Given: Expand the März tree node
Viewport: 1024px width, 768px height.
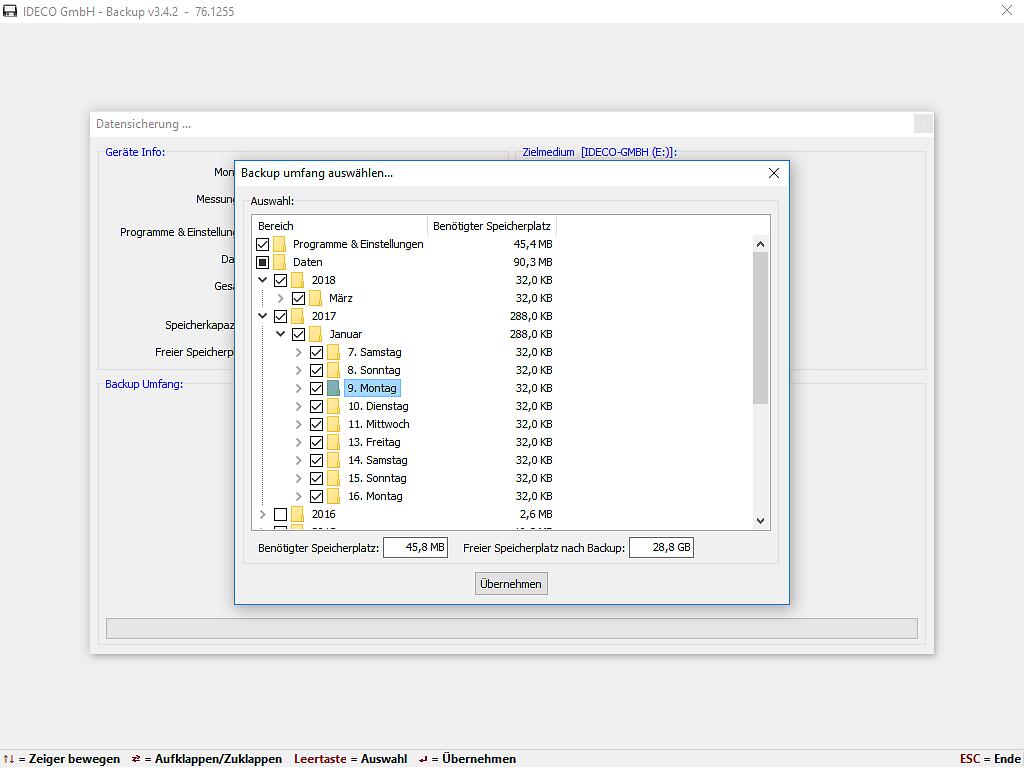Looking at the screenshot, I should pos(281,298).
